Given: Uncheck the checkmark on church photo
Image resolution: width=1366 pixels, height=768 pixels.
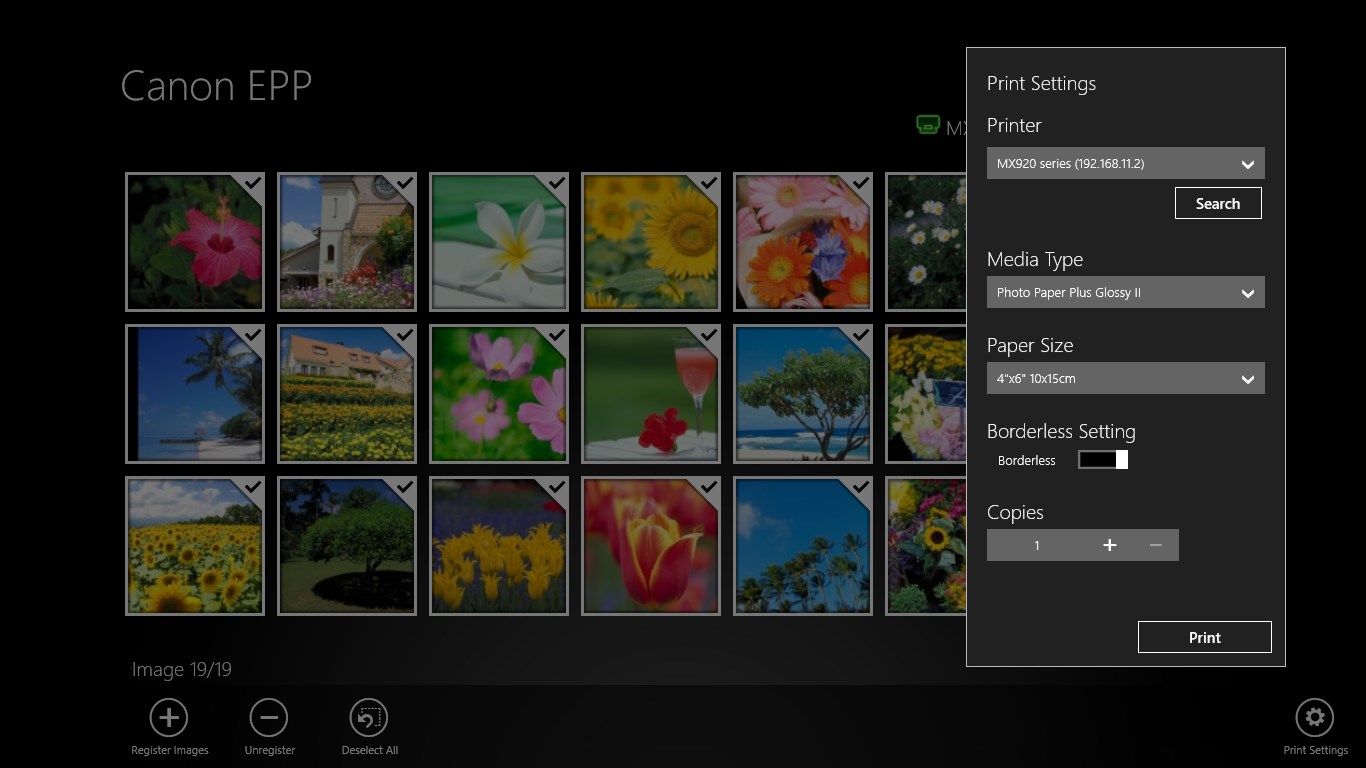Looking at the screenshot, I should [405, 183].
